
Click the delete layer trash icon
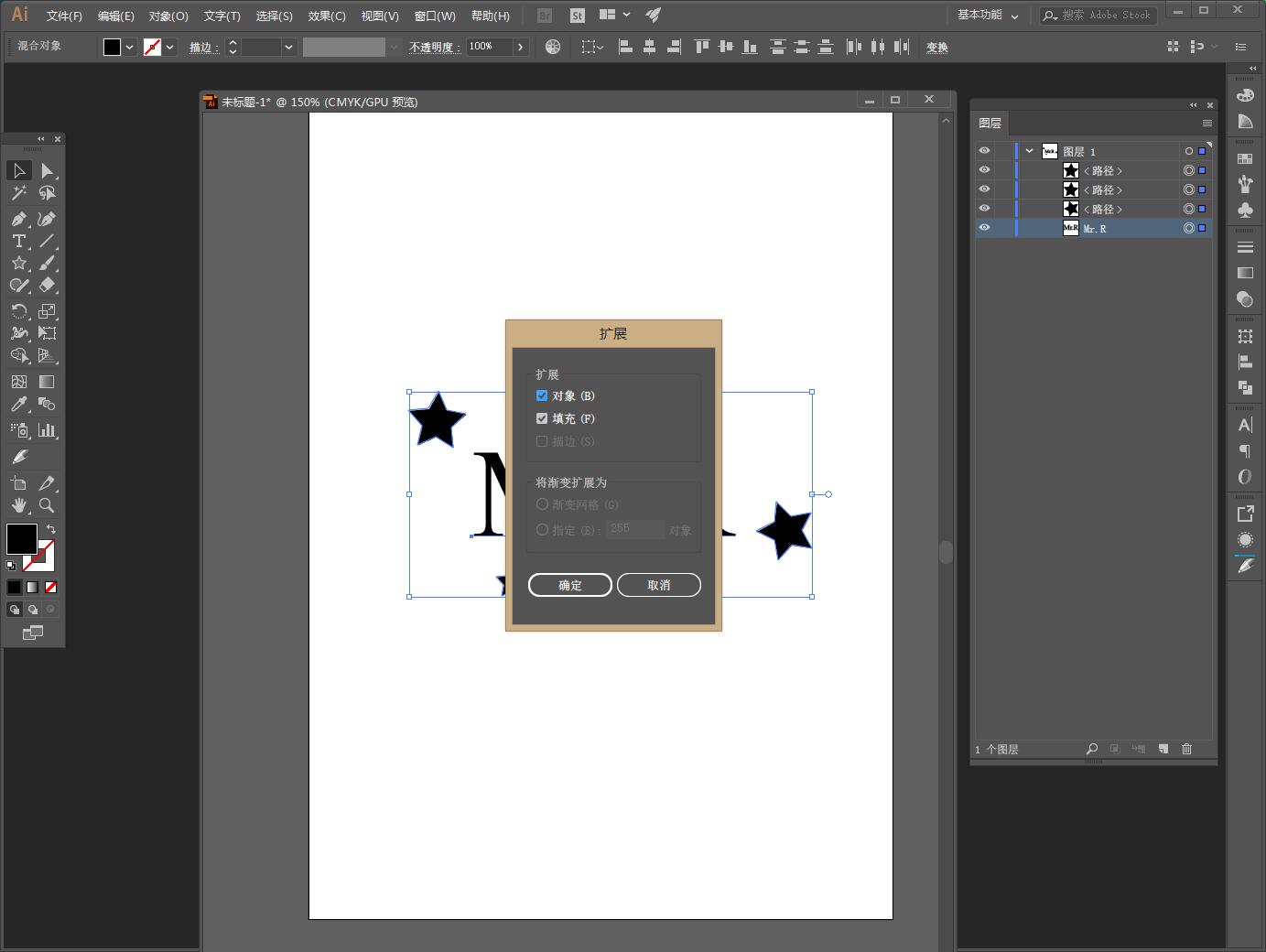[x=1187, y=749]
